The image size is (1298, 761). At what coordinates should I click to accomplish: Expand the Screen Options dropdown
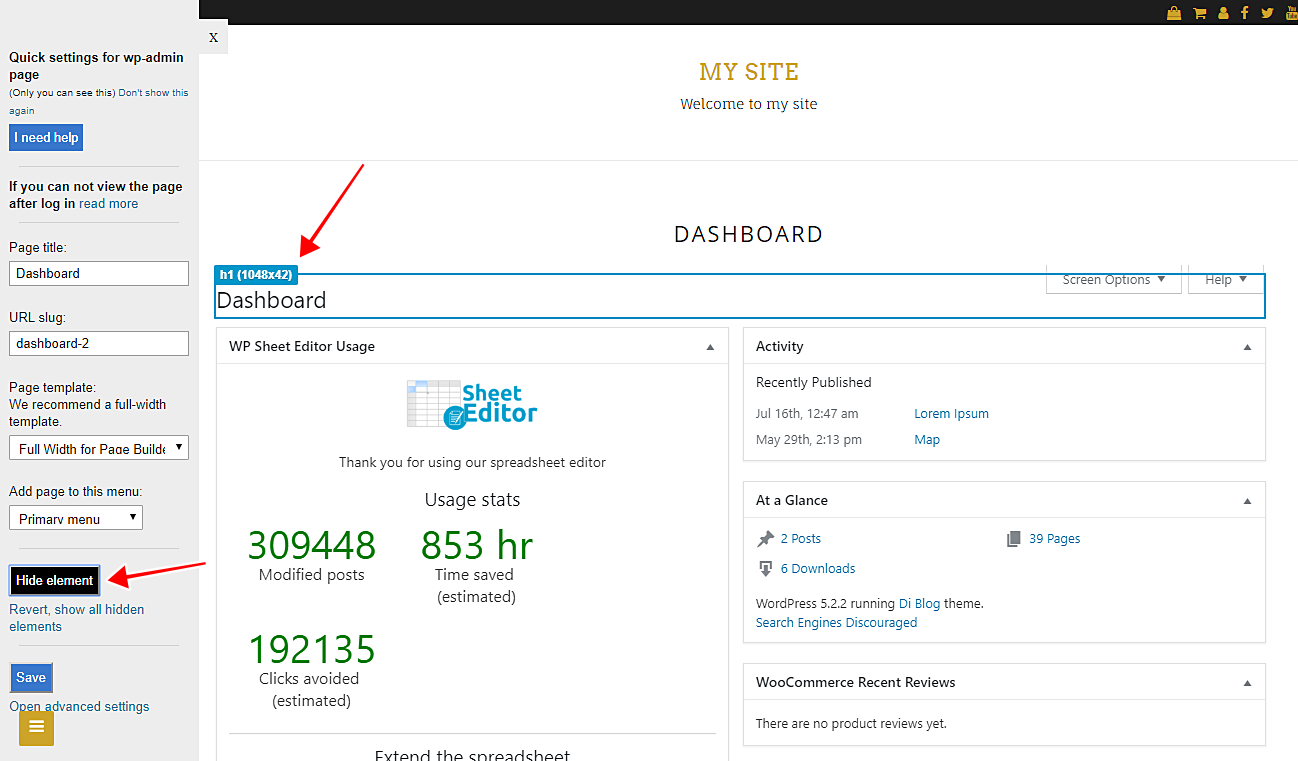pos(1114,280)
